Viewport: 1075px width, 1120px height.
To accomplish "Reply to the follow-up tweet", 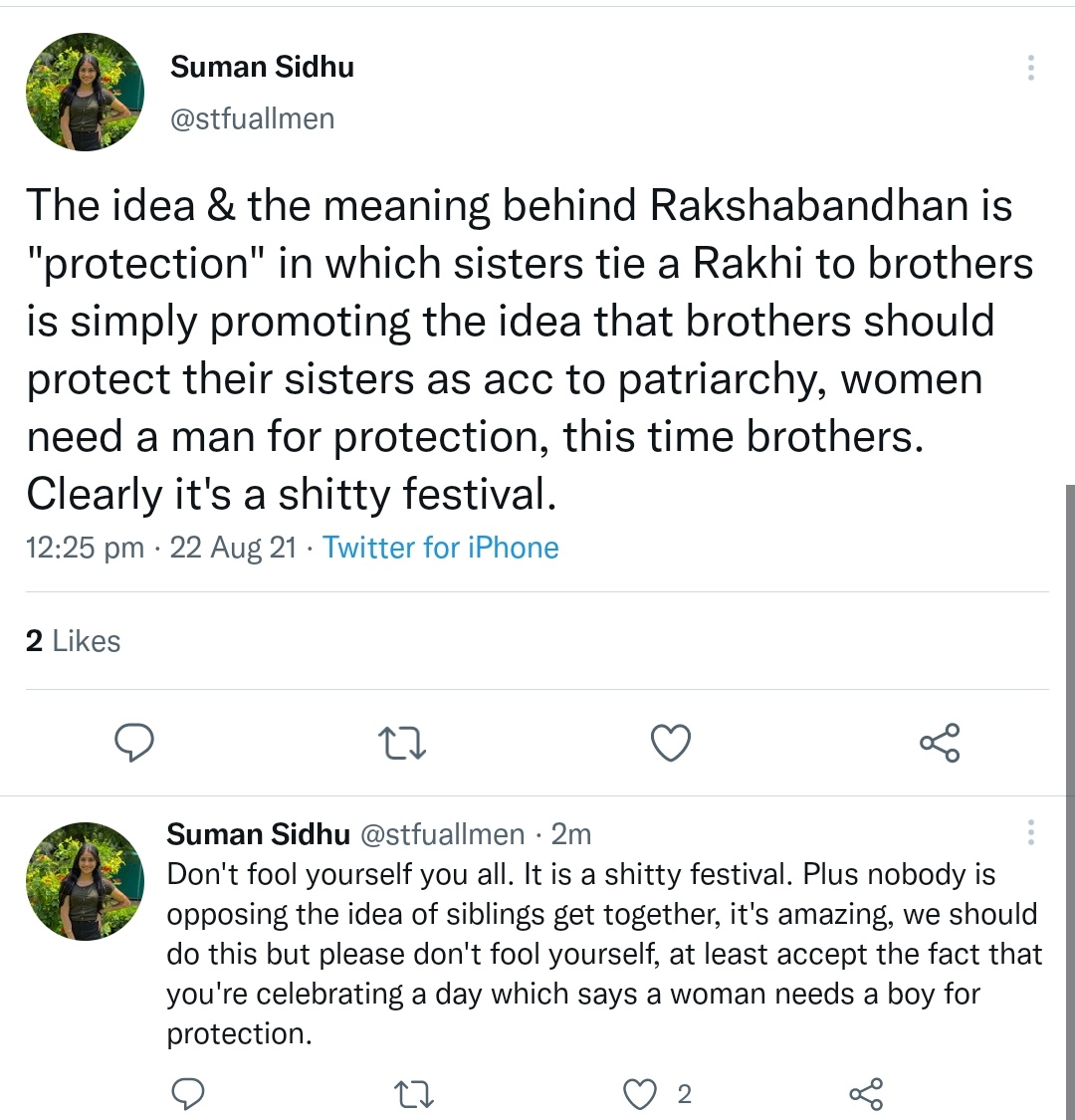I will pos(188,1094).
